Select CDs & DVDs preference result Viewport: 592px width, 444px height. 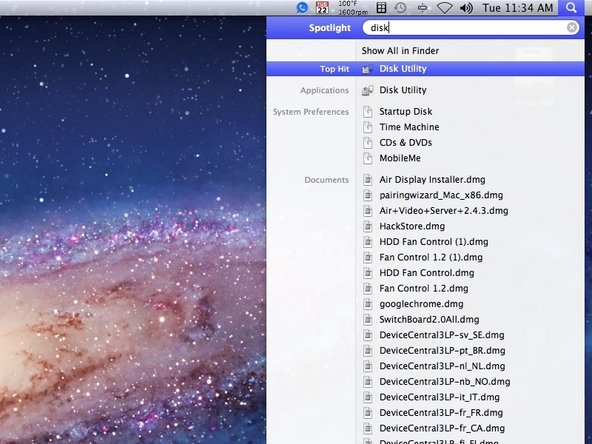coord(405,143)
